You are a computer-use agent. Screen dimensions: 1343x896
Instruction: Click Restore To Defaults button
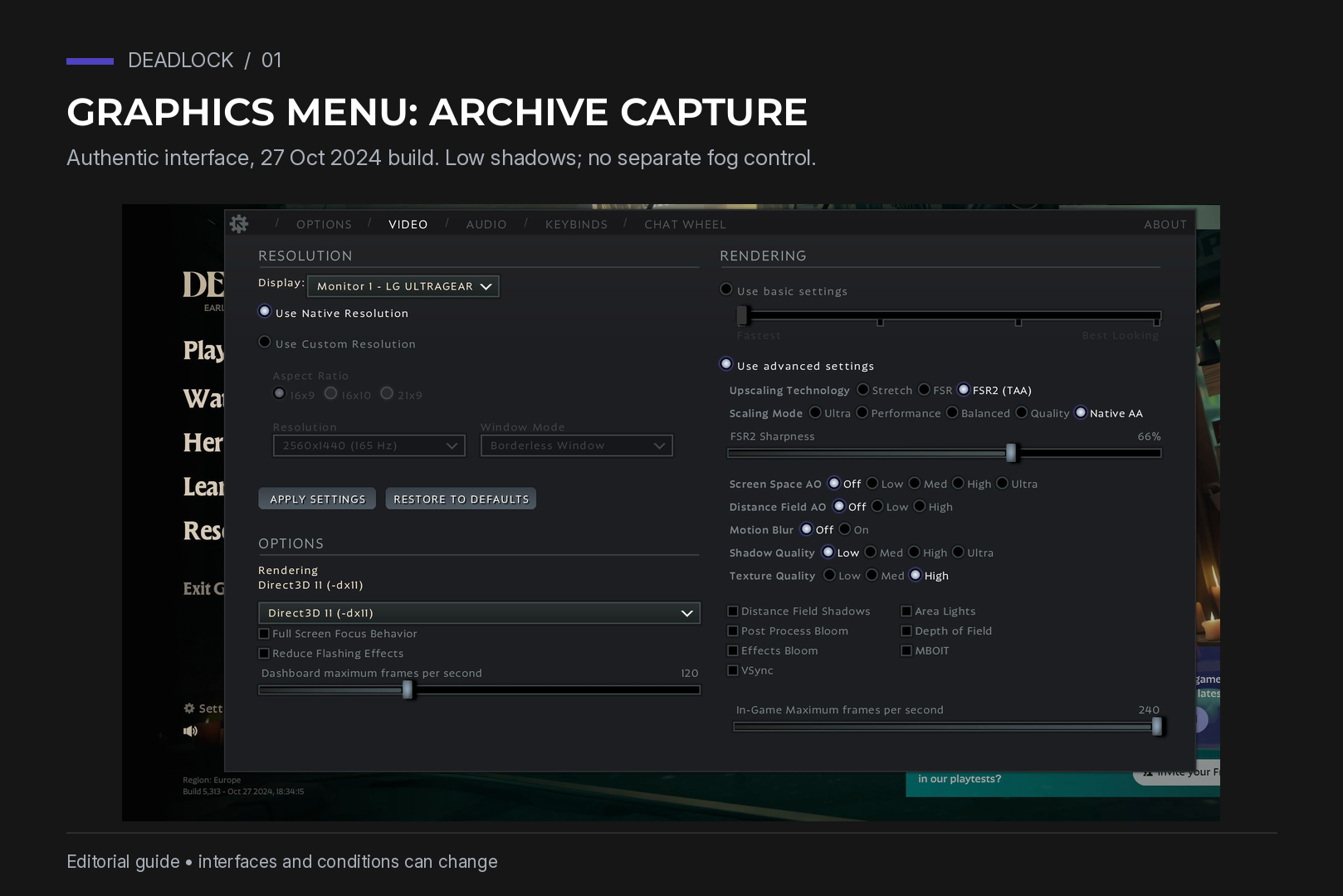(x=461, y=499)
